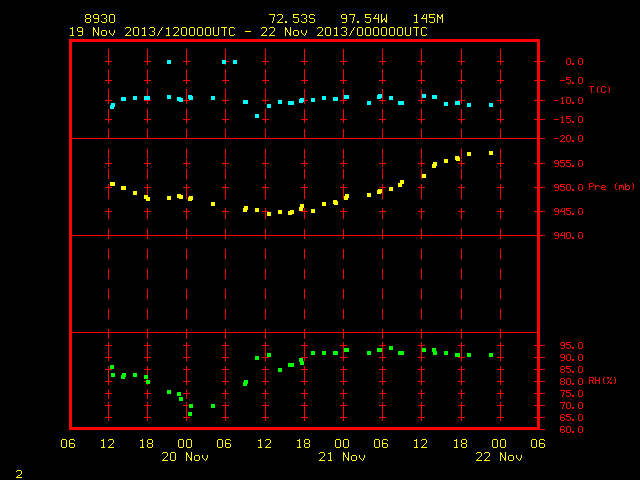Click the lowest cyan temperature point near -14

click(257, 116)
